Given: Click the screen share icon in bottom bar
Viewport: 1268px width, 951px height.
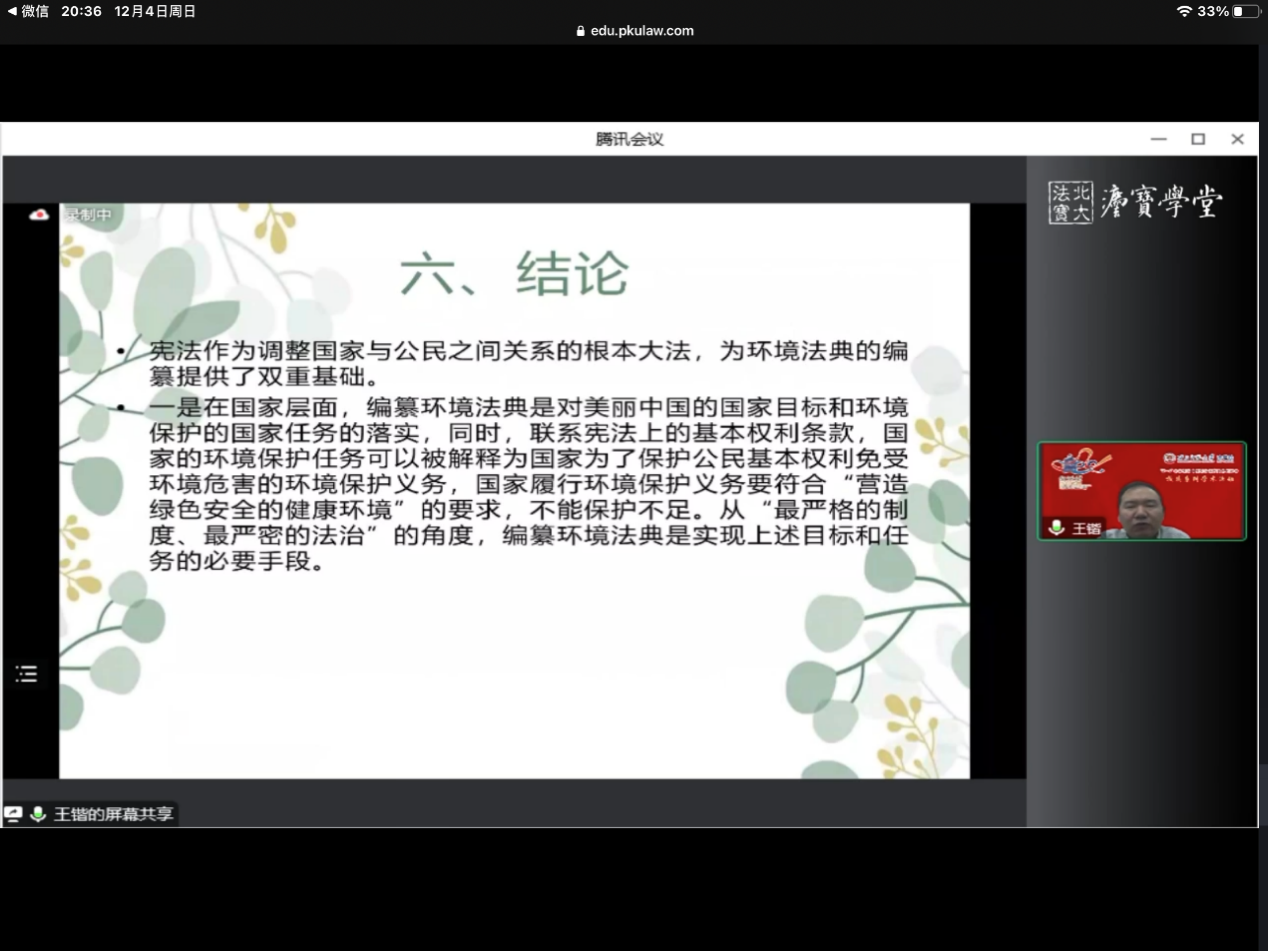Looking at the screenshot, I should (13, 814).
